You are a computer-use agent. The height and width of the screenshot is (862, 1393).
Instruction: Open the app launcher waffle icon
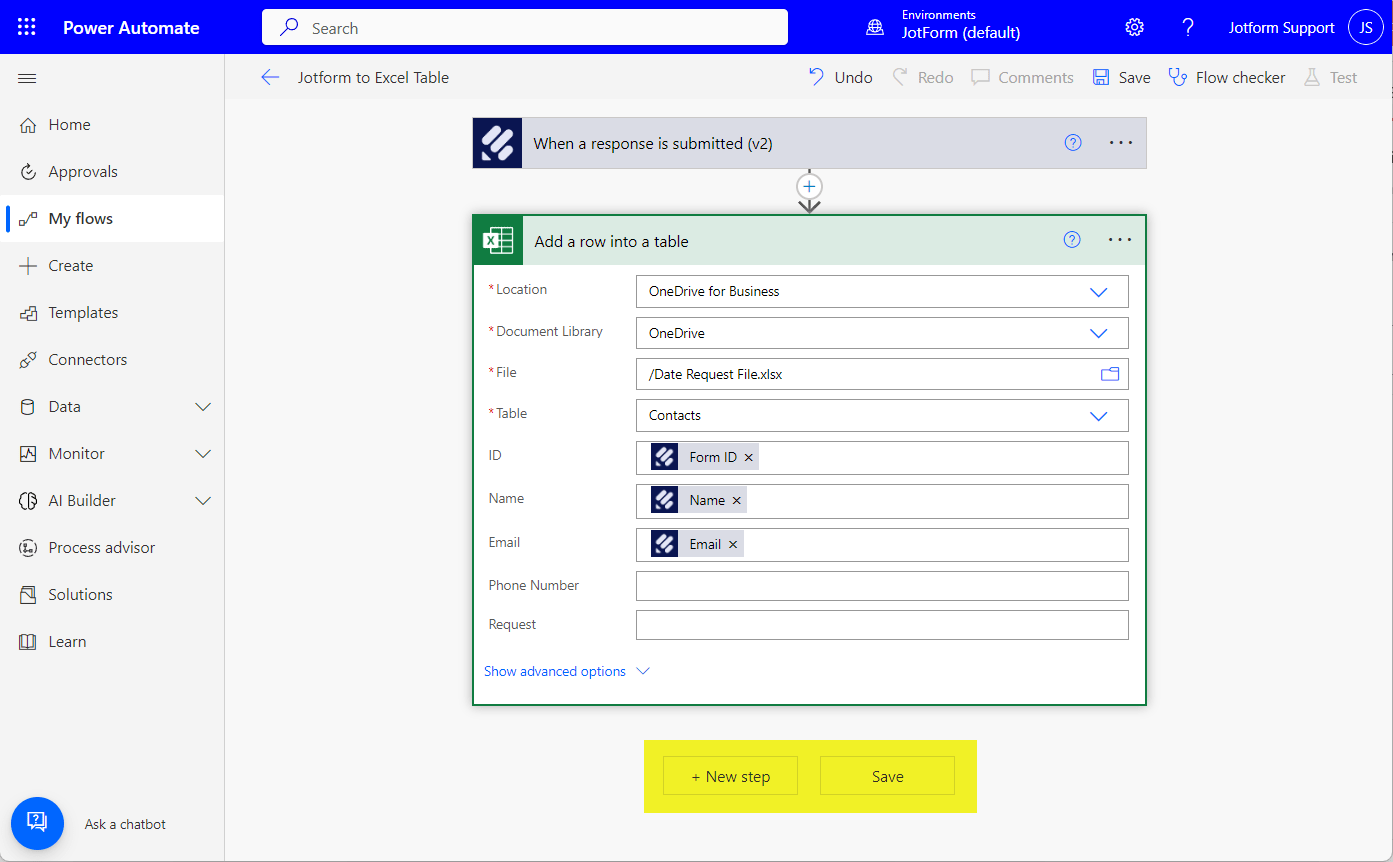pyautogui.click(x=27, y=28)
